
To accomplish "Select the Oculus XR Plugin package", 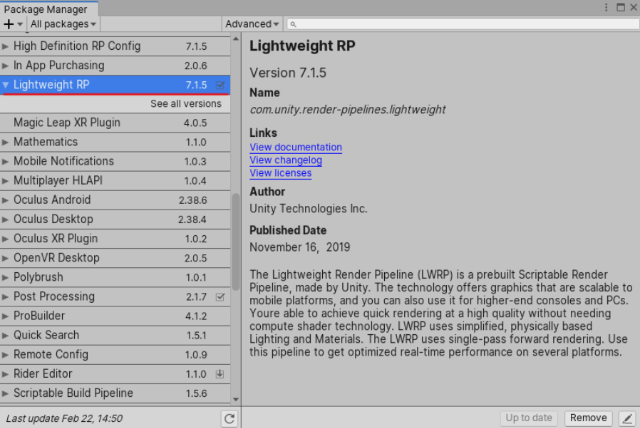I will click(x=115, y=238).
